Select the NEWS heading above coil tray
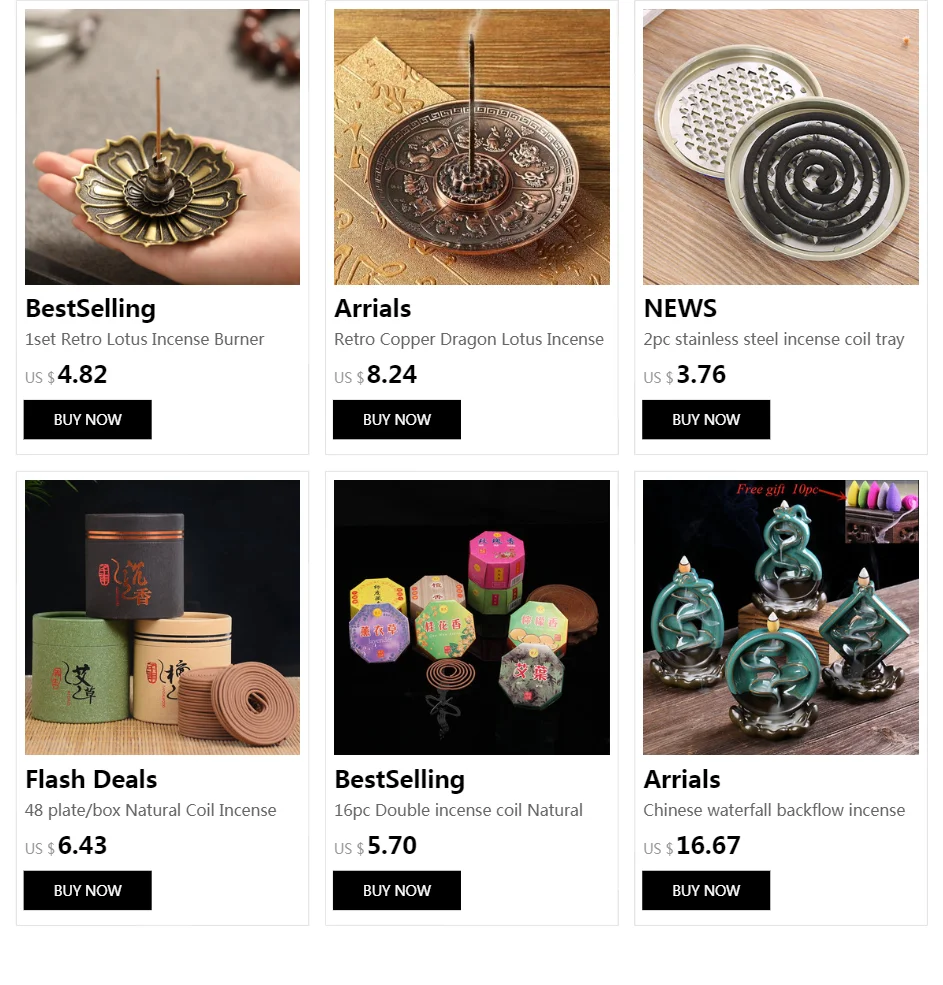The image size is (943, 985). tap(680, 308)
